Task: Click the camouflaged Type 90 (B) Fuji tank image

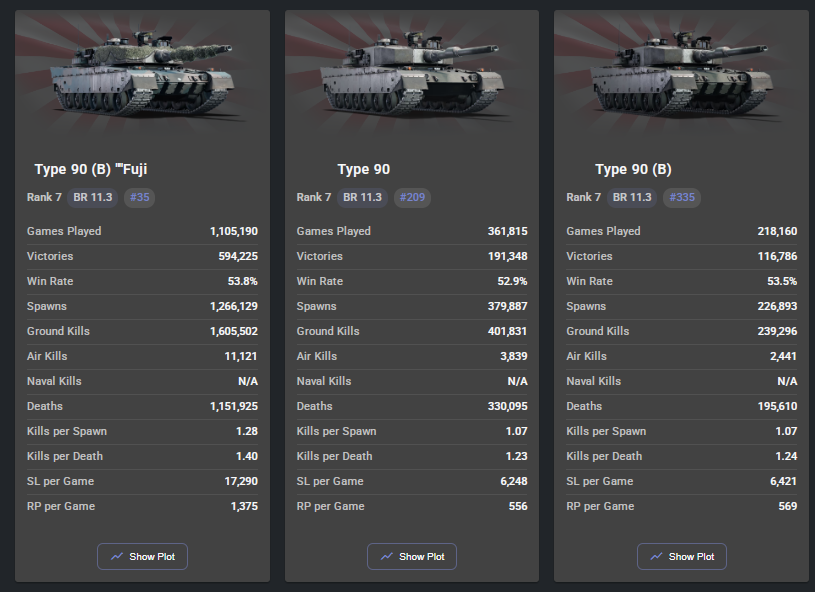Action: click(x=142, y=73)
